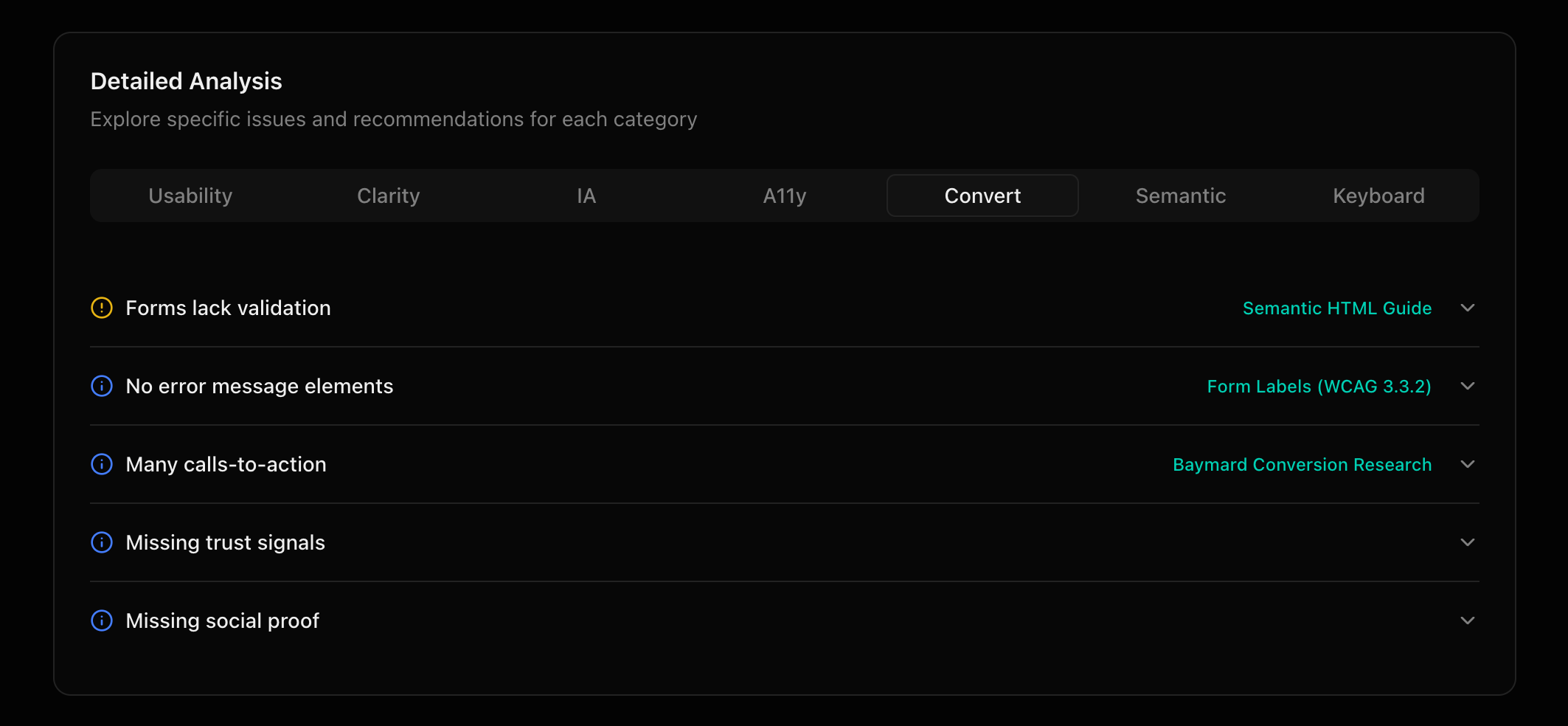Follow the Form Labels (WCAG 3.3.2) link
Image resolution: width=1568 pixels, height=726 pixels.
pos(1319,387)
